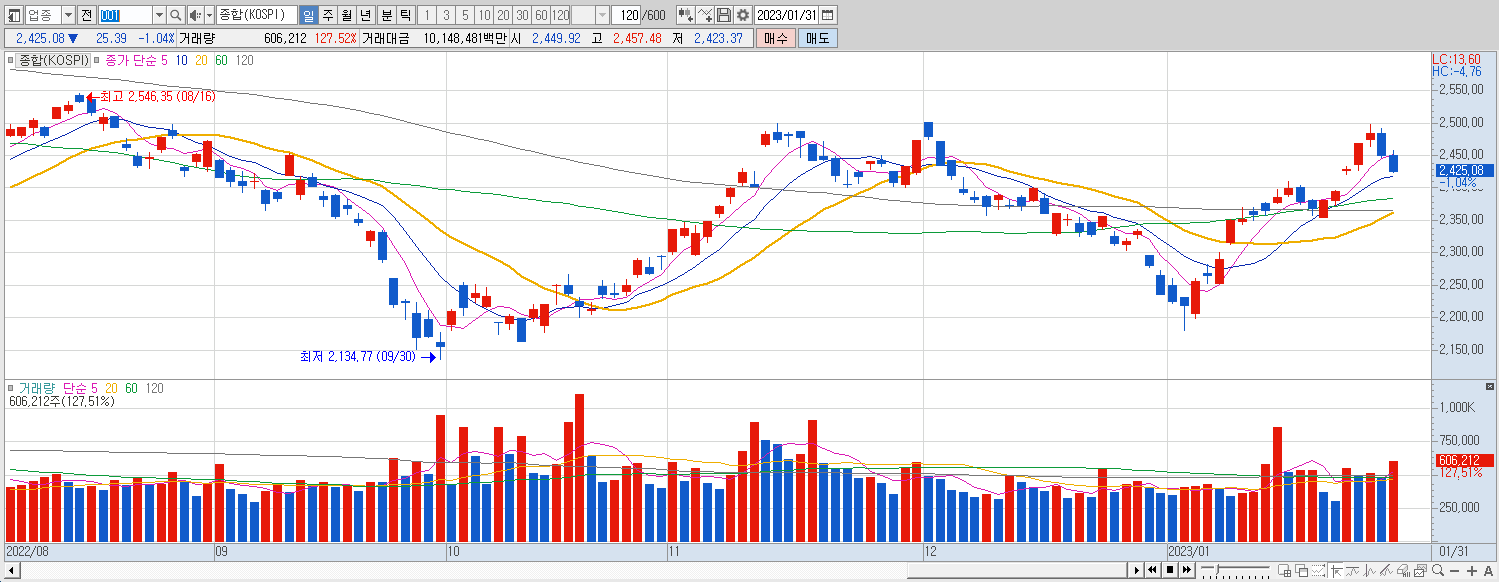Select interval button 1
The width and height of the screenshot is (1499, 582).
(x=427, y=15)
